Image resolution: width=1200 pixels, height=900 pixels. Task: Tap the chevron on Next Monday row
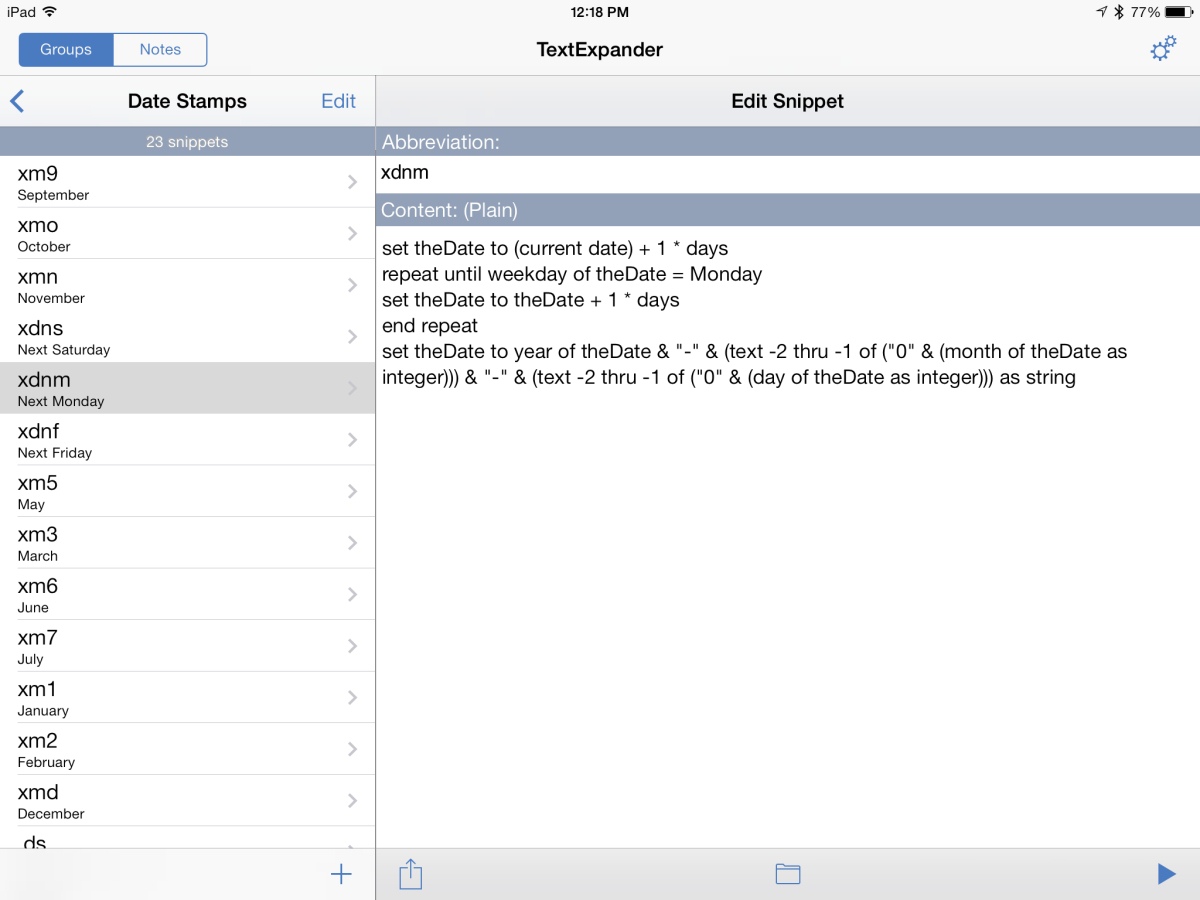352,389
